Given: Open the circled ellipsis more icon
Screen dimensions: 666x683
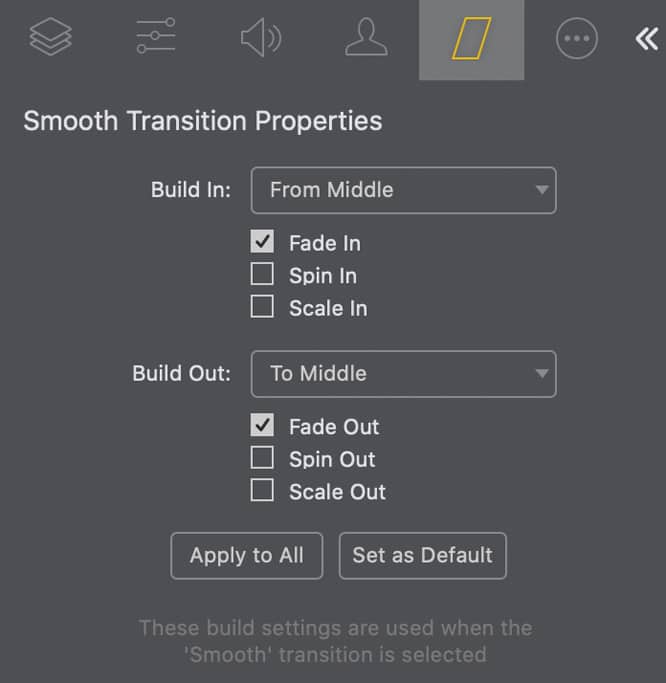Looking at the screenshot, I should (x=576, y=39).
